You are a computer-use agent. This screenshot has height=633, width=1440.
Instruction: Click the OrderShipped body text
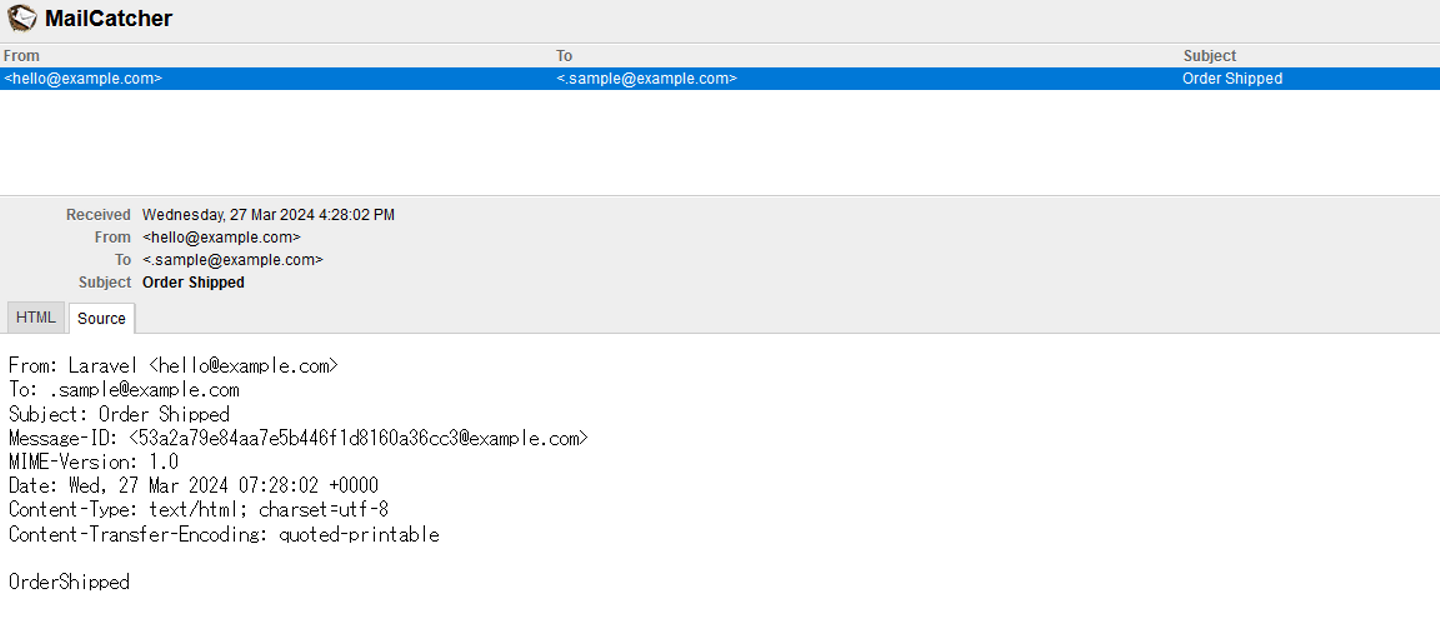[x=69, y=582]
